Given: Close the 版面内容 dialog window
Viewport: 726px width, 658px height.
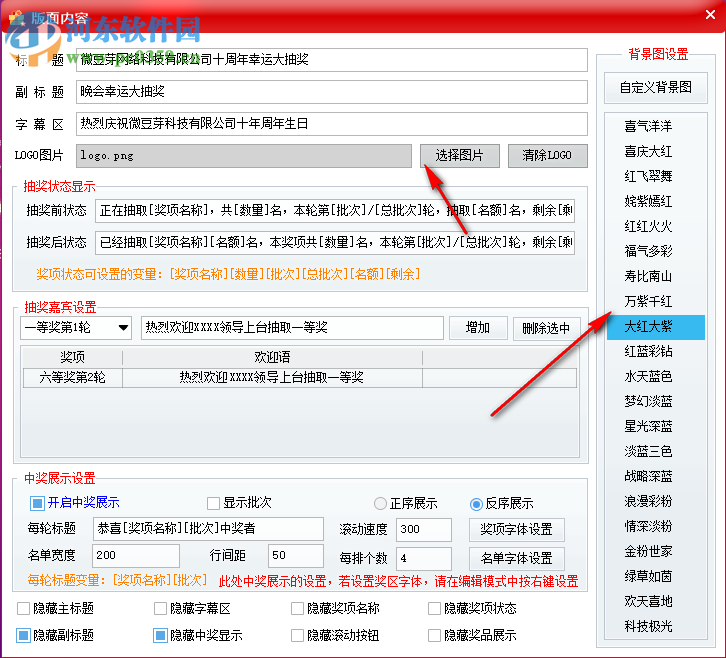Looking at the screenshot, I should coord(710,15).
